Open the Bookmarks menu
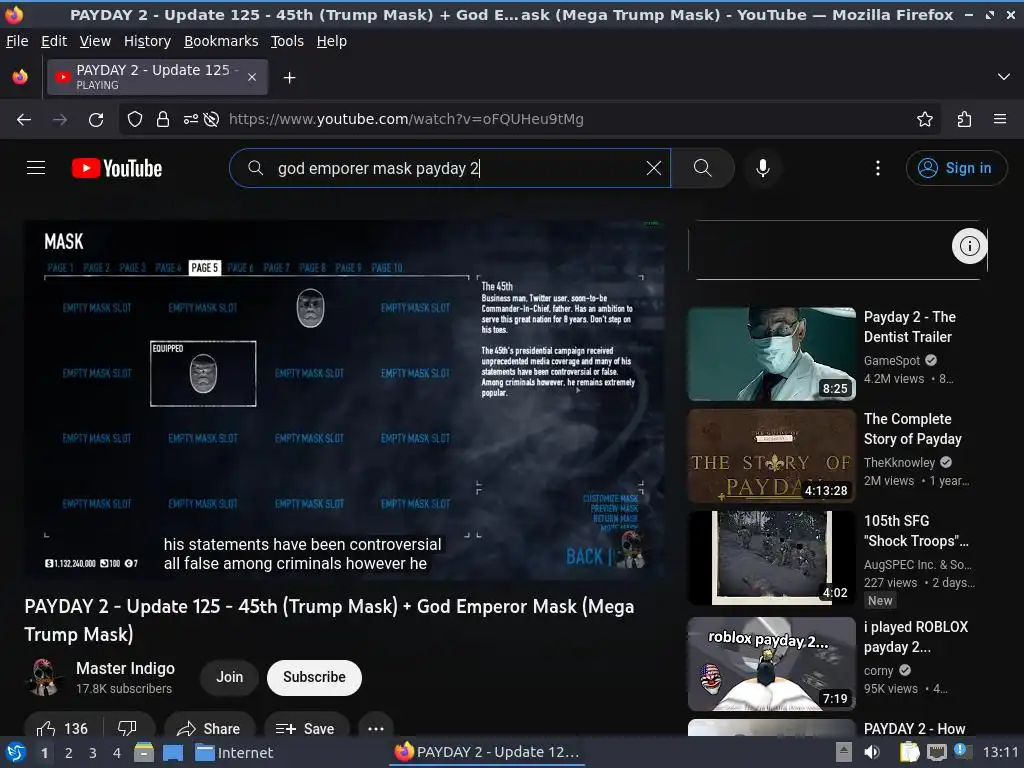1024x768 pixels. [x=221, y=41]
